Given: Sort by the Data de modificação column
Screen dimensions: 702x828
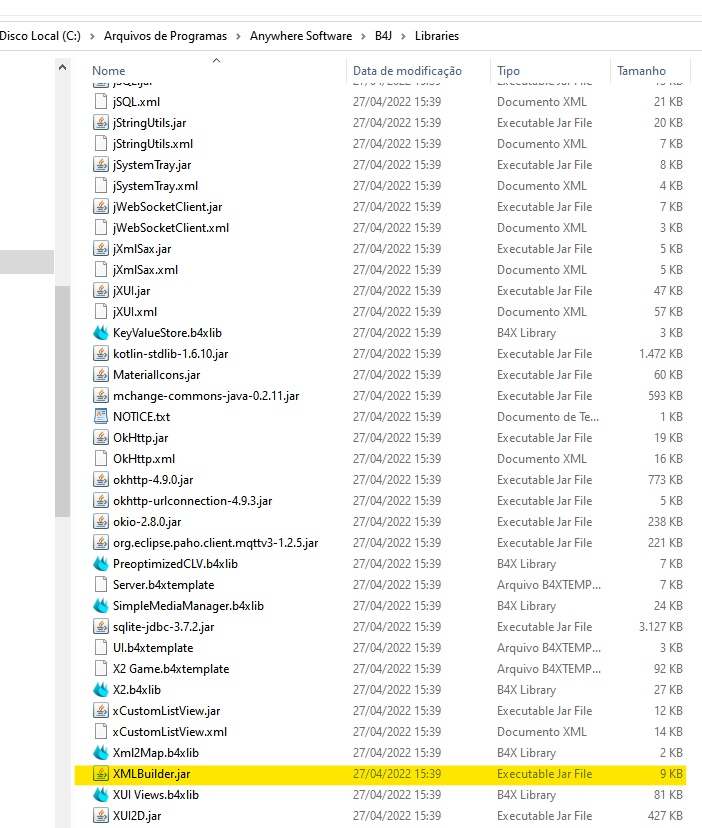Looking at the screenshot, I should tap(407, 71).
